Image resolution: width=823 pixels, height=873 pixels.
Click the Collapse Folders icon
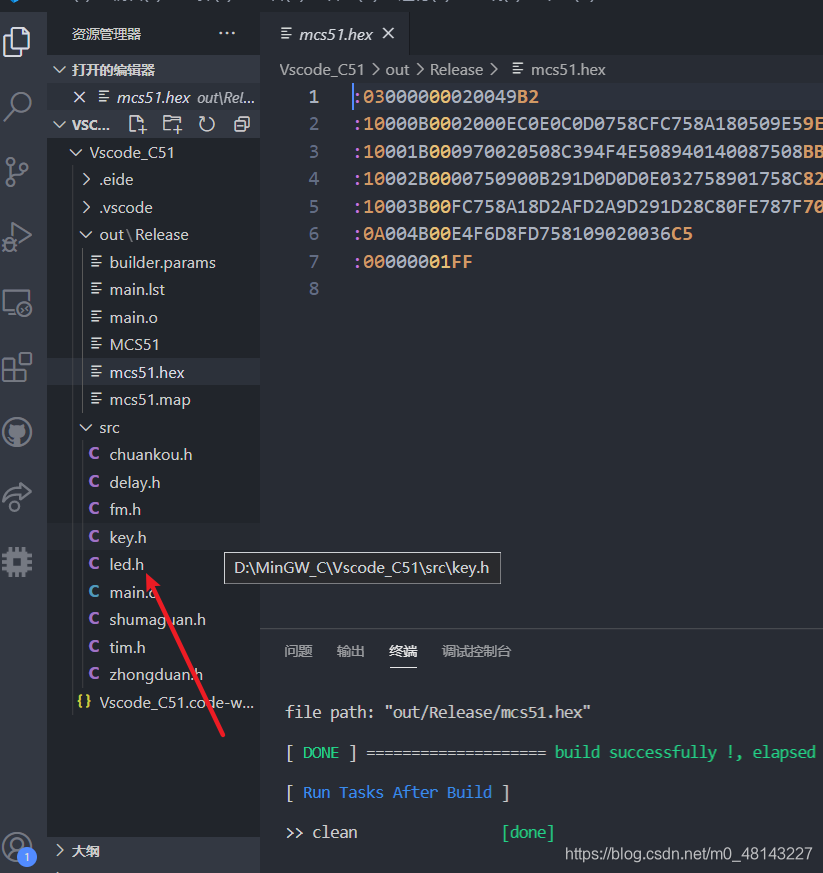[242, 124]
